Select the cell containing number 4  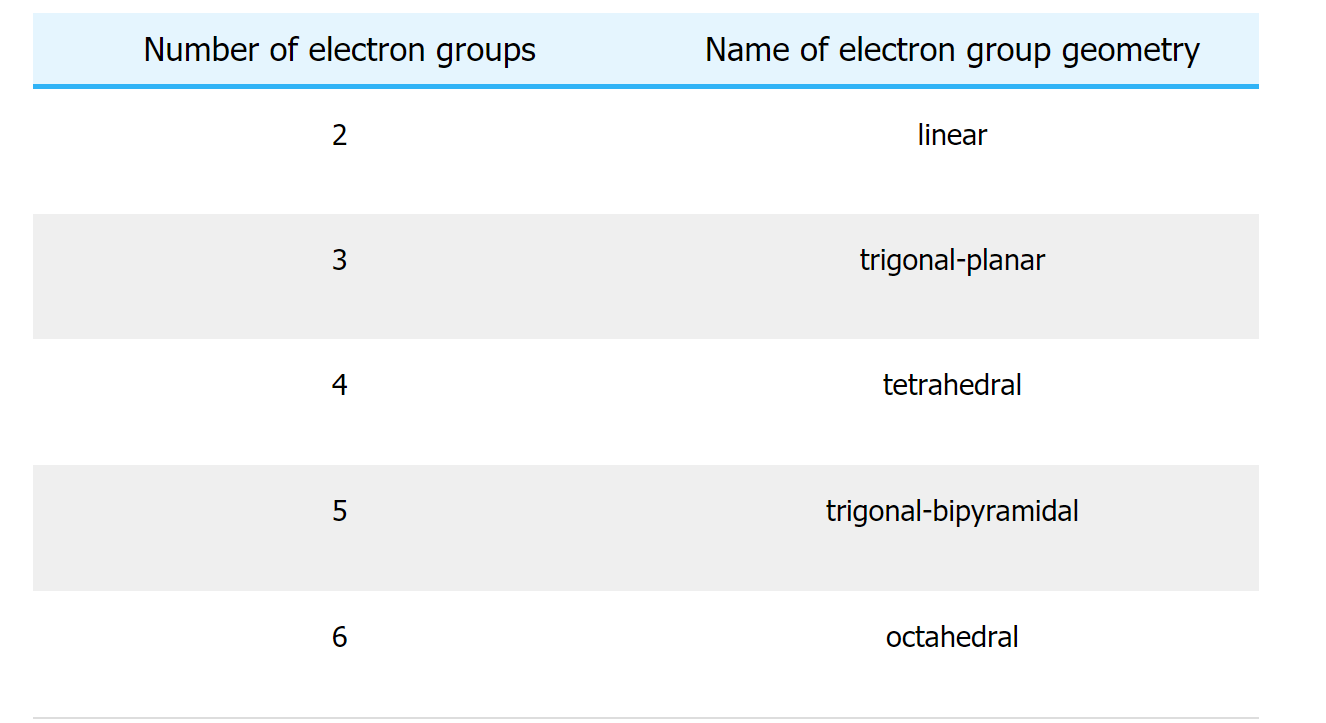click(x=340, y=385)
